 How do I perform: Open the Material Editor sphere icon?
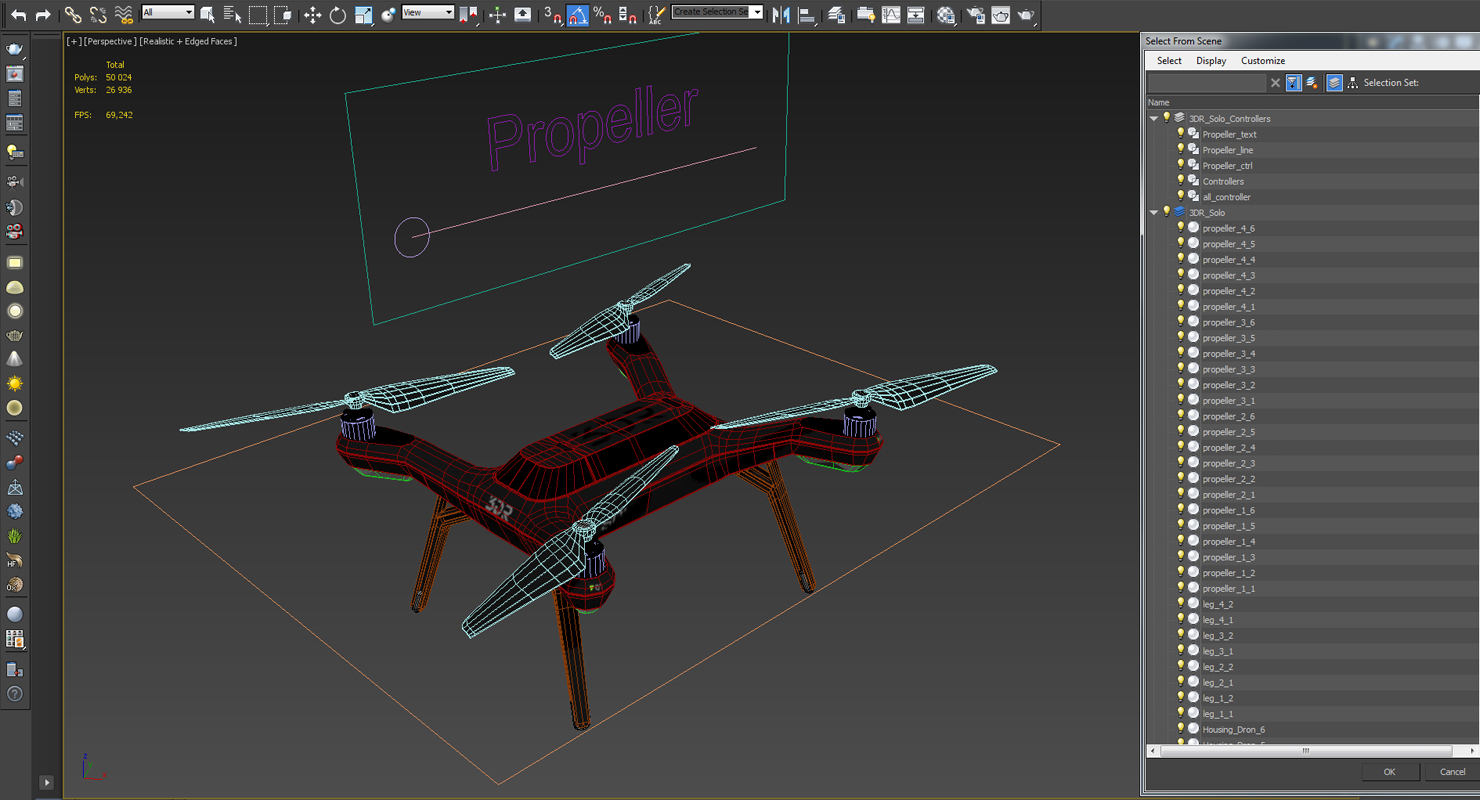(946, 14)
